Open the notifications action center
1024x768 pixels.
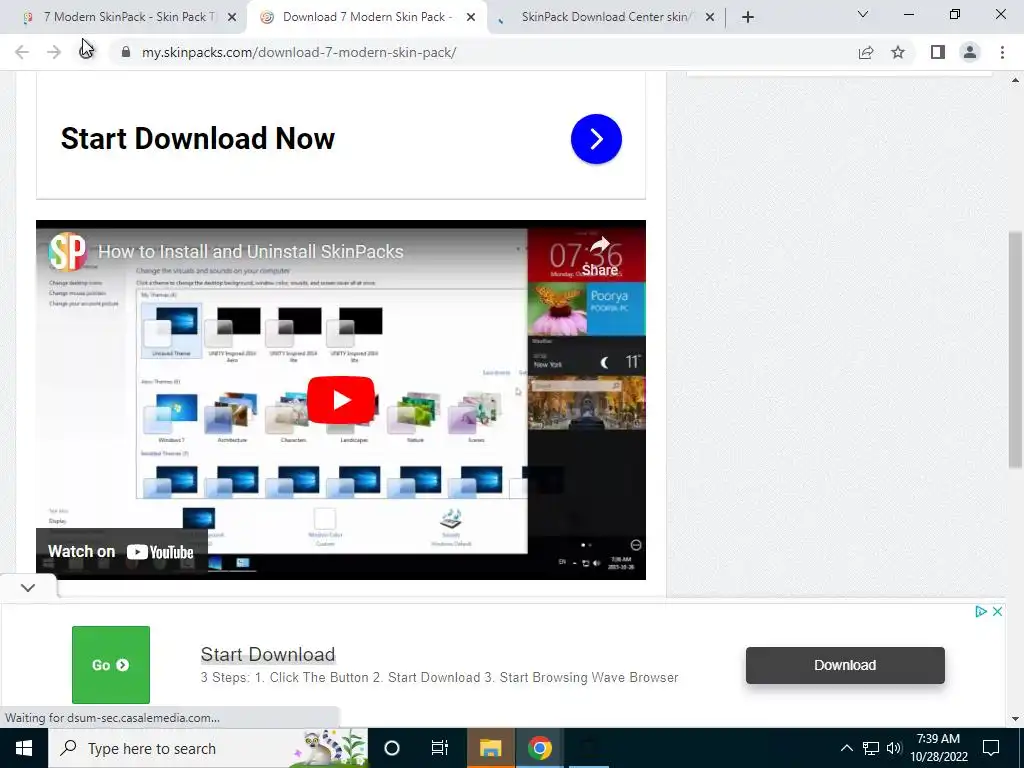pos(991,748)
